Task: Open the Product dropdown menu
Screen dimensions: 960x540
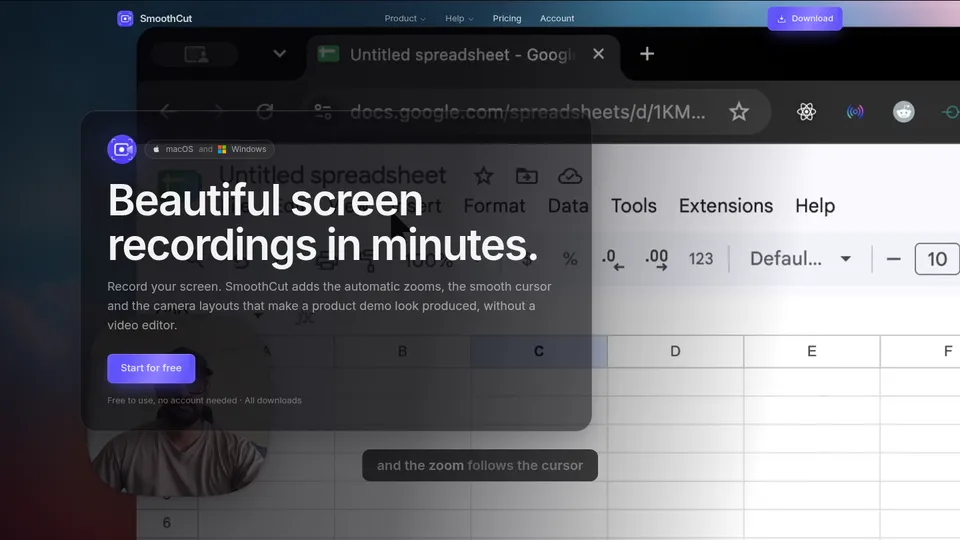Action: pyautogui.click(x=405, y=18)
